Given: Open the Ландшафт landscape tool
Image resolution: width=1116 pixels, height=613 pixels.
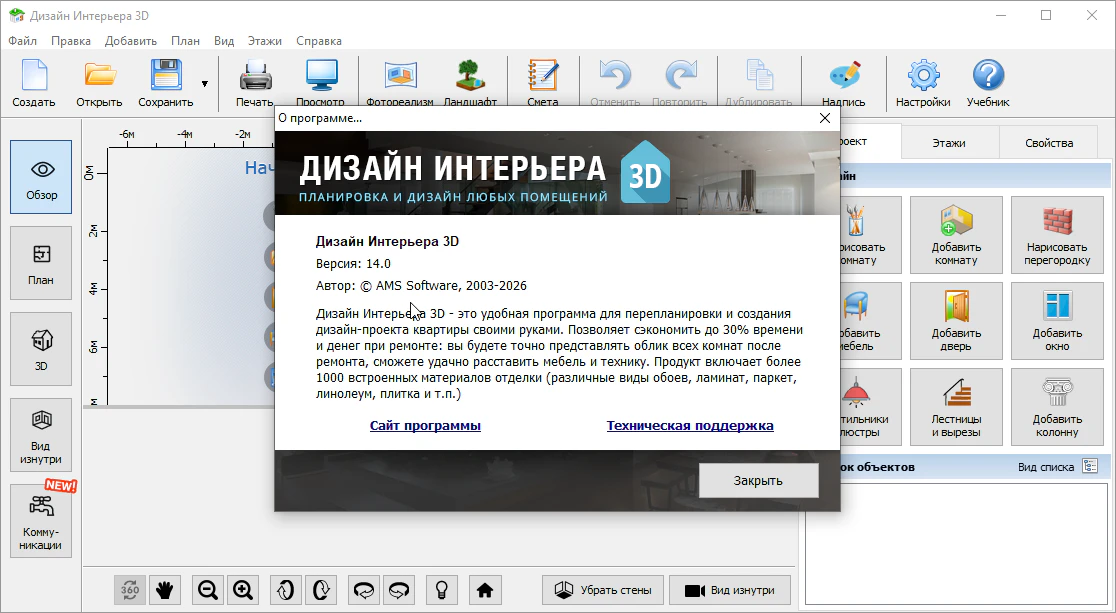Looking at the screenshot, I should tap(470, 80).
